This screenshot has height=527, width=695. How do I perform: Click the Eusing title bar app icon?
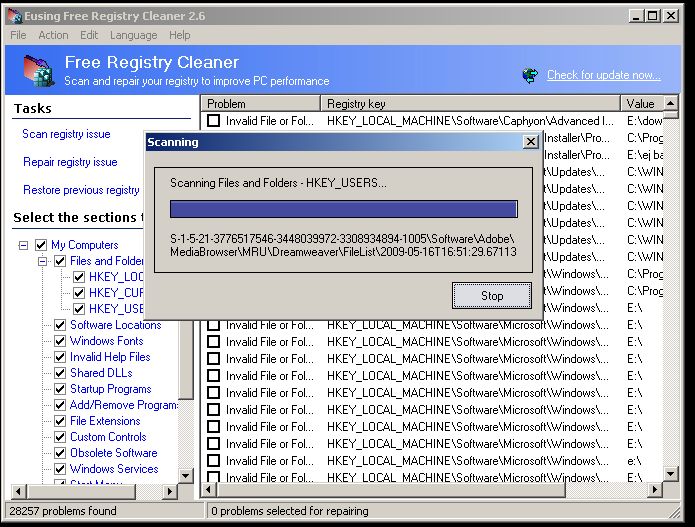point(15,16)
